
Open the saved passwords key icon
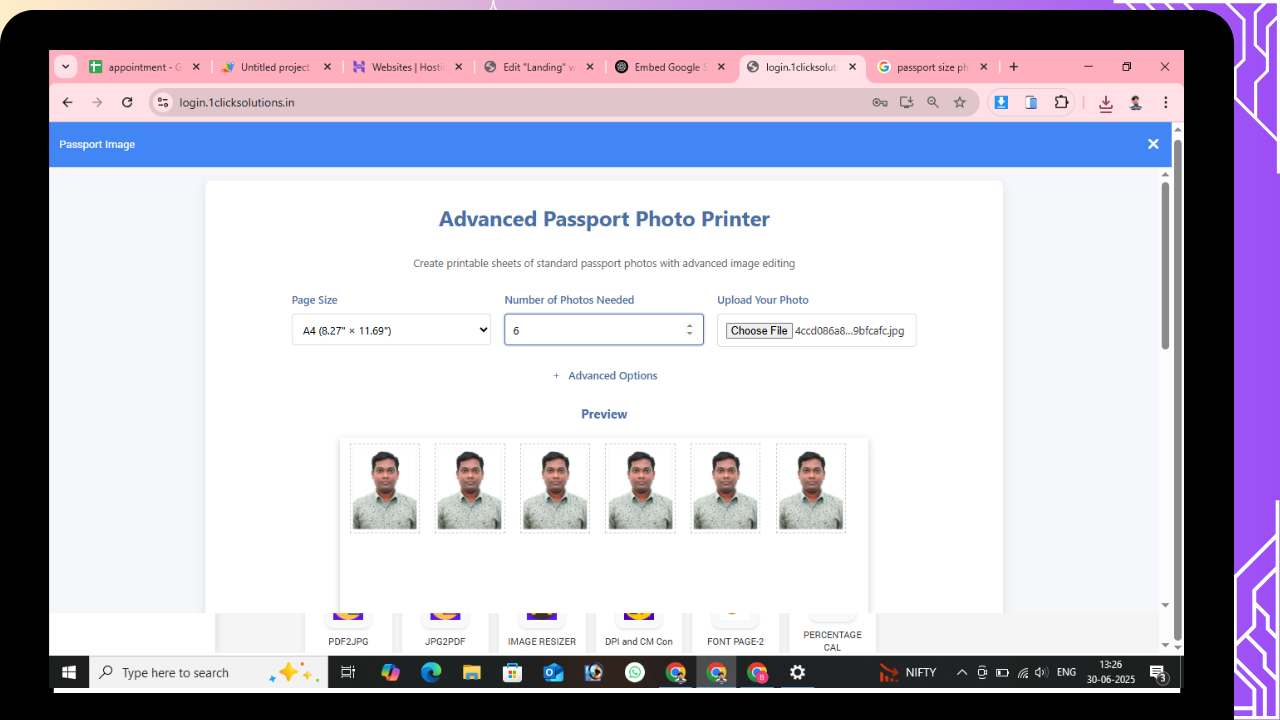pyautogui.click(x=880, y=102)
